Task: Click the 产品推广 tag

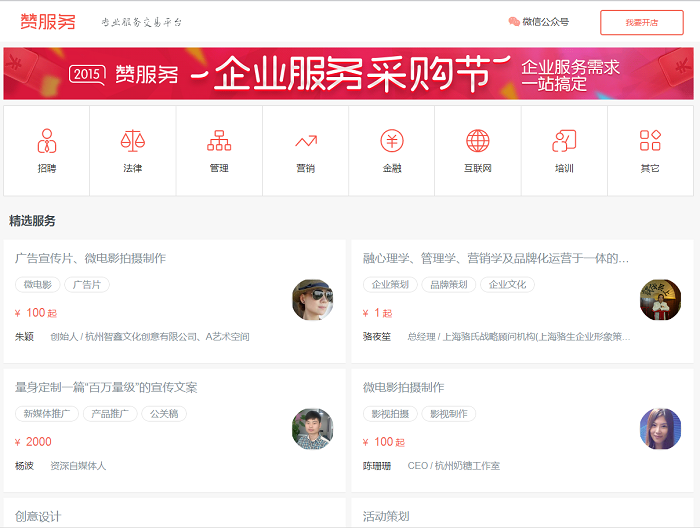Action: (x=110, y=414)
